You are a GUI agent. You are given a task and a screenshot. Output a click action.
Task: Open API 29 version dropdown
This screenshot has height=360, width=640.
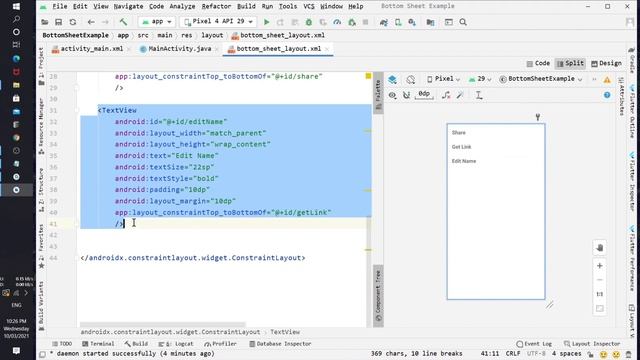click(x=480, y=79)
